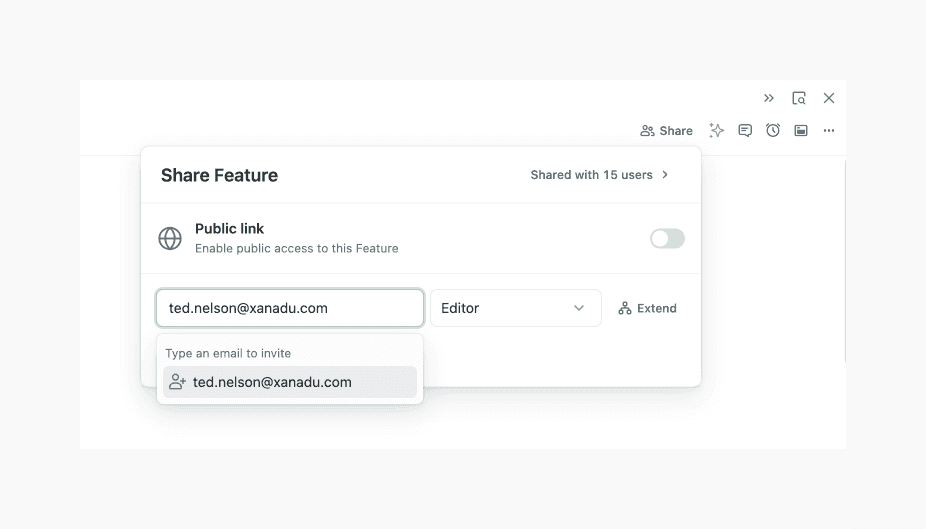Open the comments icon
The width and height of the screenshot is (926, 529).
tap(745, 130)
